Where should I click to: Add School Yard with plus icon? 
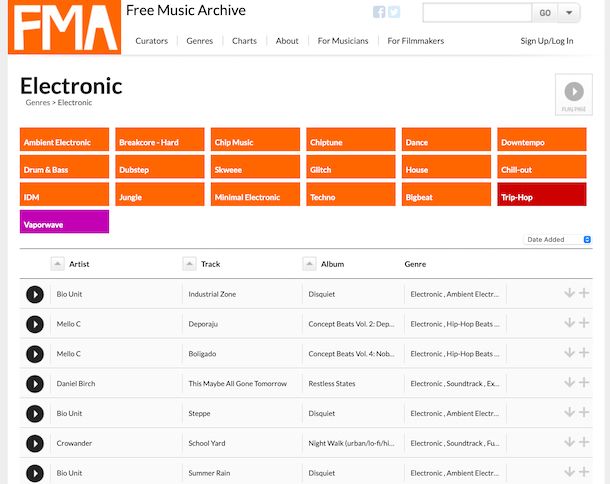pos(584,442)
